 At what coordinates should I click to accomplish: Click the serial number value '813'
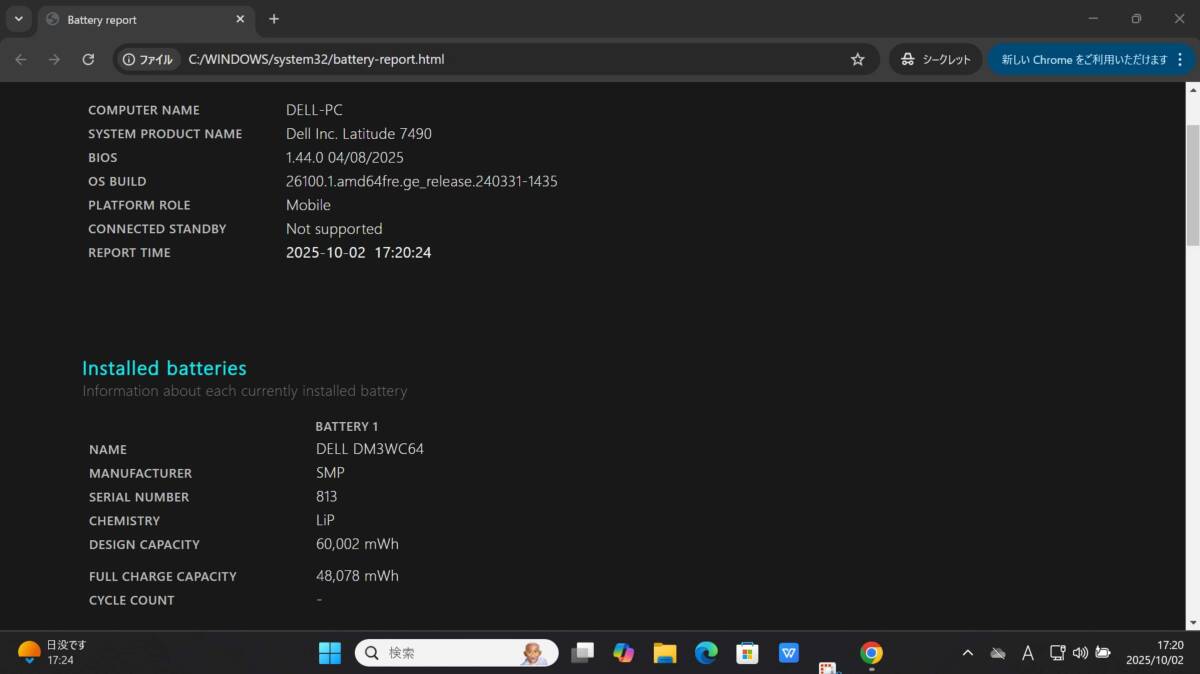(327, 496)
